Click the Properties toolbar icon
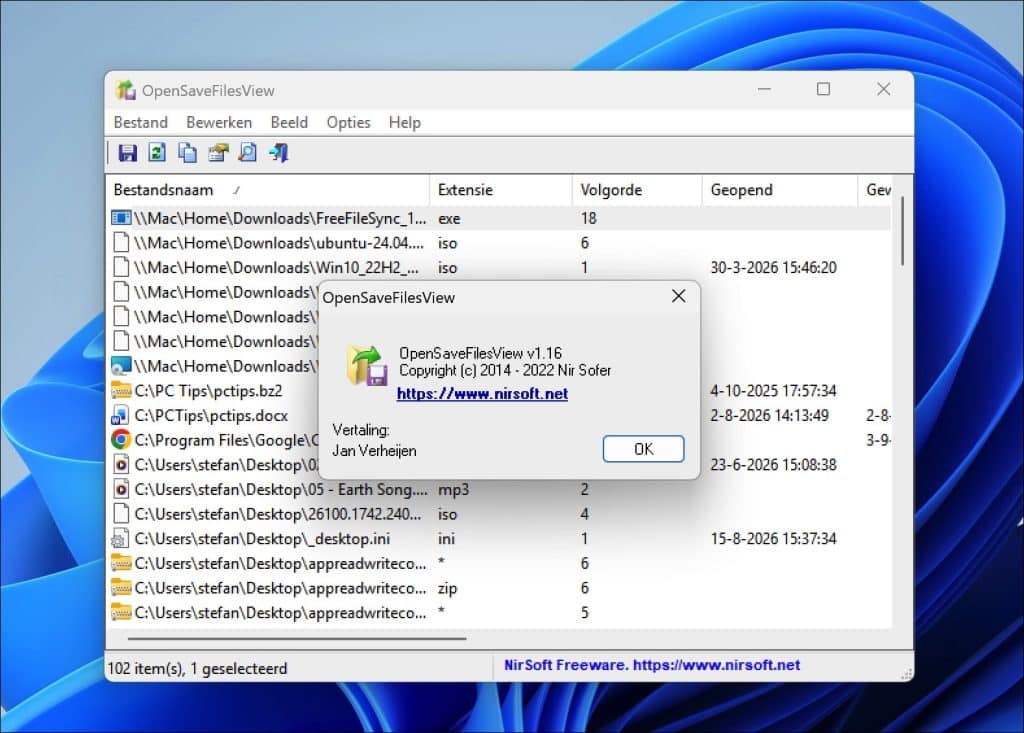 218,153
